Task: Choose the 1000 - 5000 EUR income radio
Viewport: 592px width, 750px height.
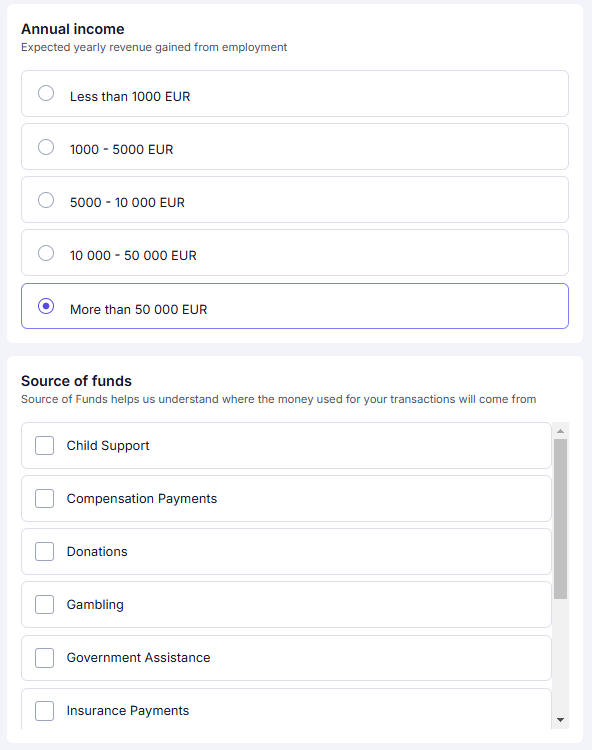Action: pos(46,147)
